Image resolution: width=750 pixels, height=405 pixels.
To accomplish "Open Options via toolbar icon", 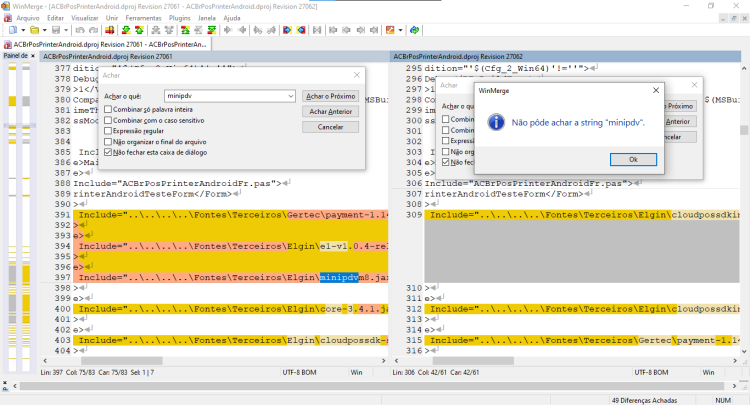I will [x=390, y=30].
